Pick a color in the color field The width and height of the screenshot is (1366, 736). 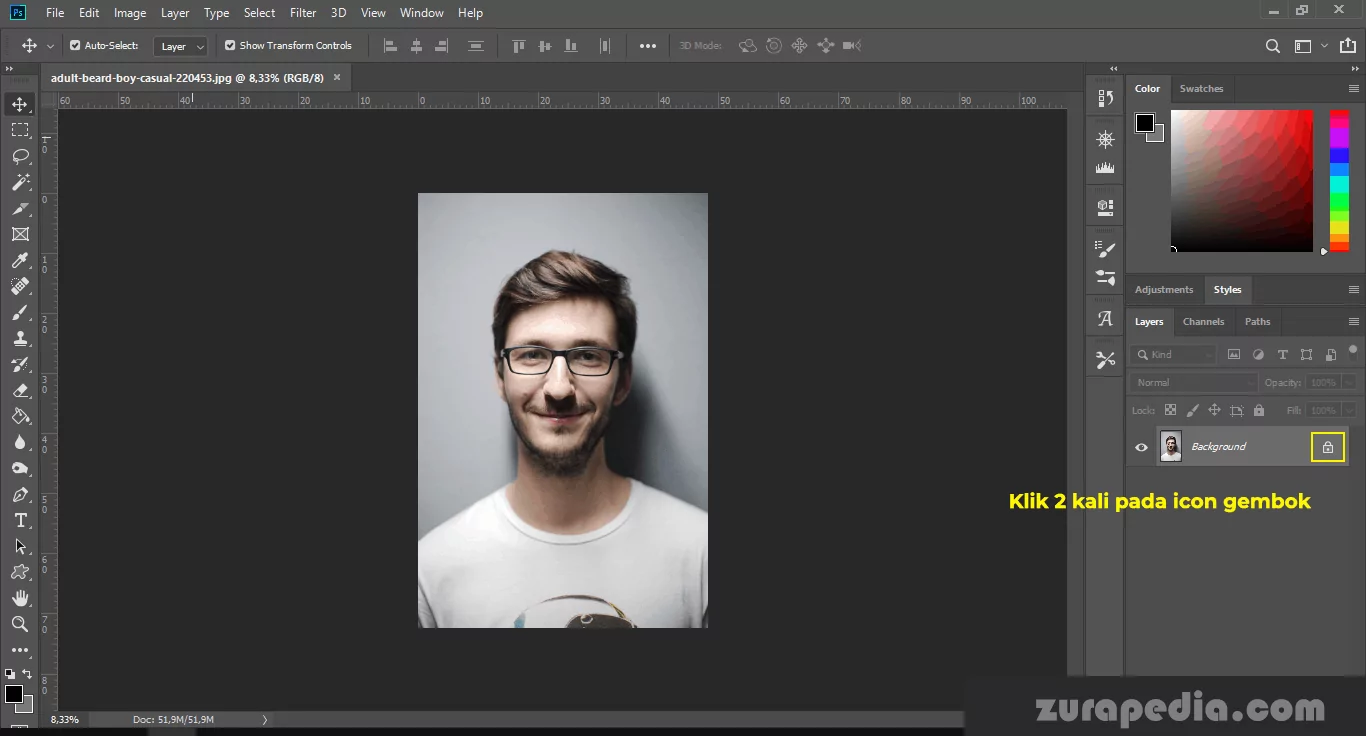pos(1241,180)
